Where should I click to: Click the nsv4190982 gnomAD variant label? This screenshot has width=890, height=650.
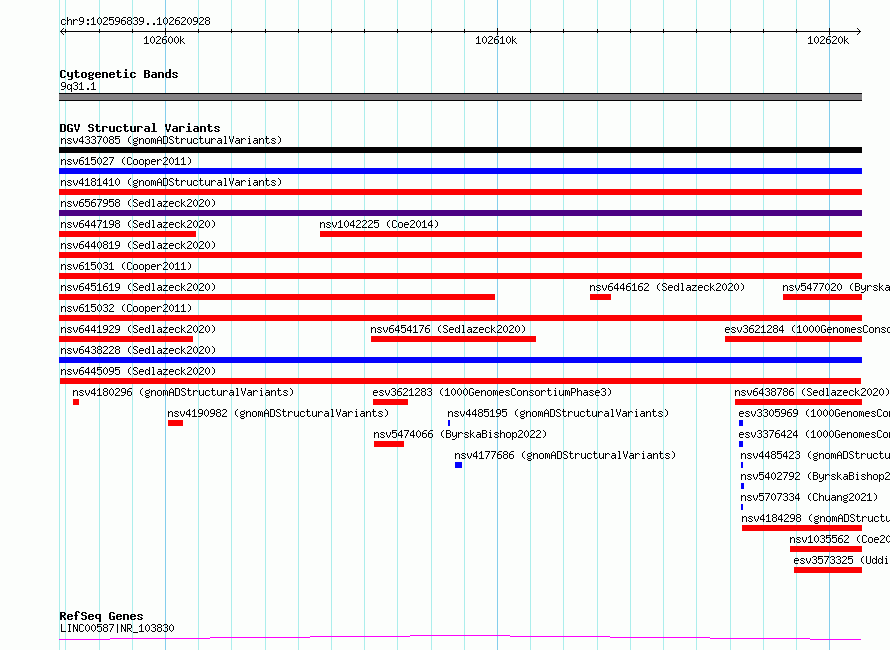click(x=278, y=413)
